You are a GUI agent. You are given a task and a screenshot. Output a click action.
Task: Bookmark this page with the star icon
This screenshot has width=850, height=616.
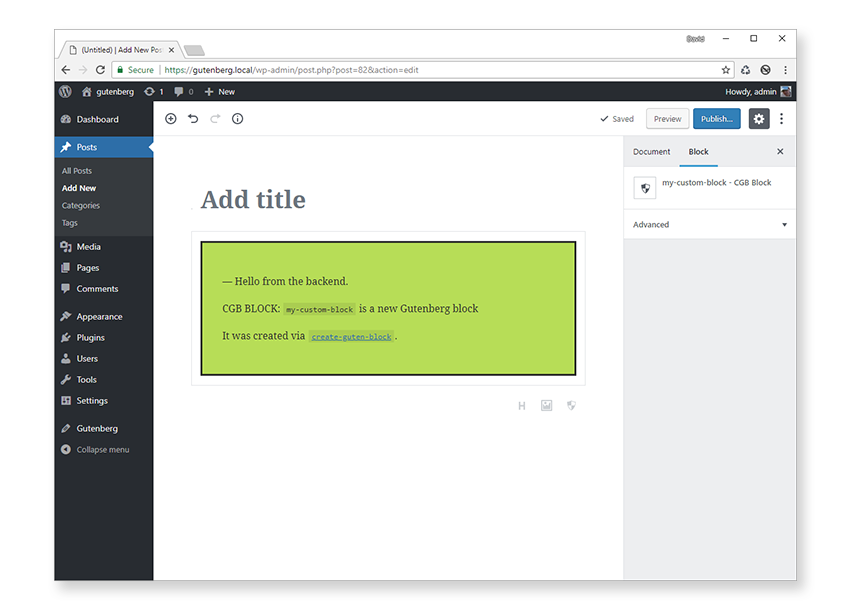pyautogui.click(x=726, y=70)
